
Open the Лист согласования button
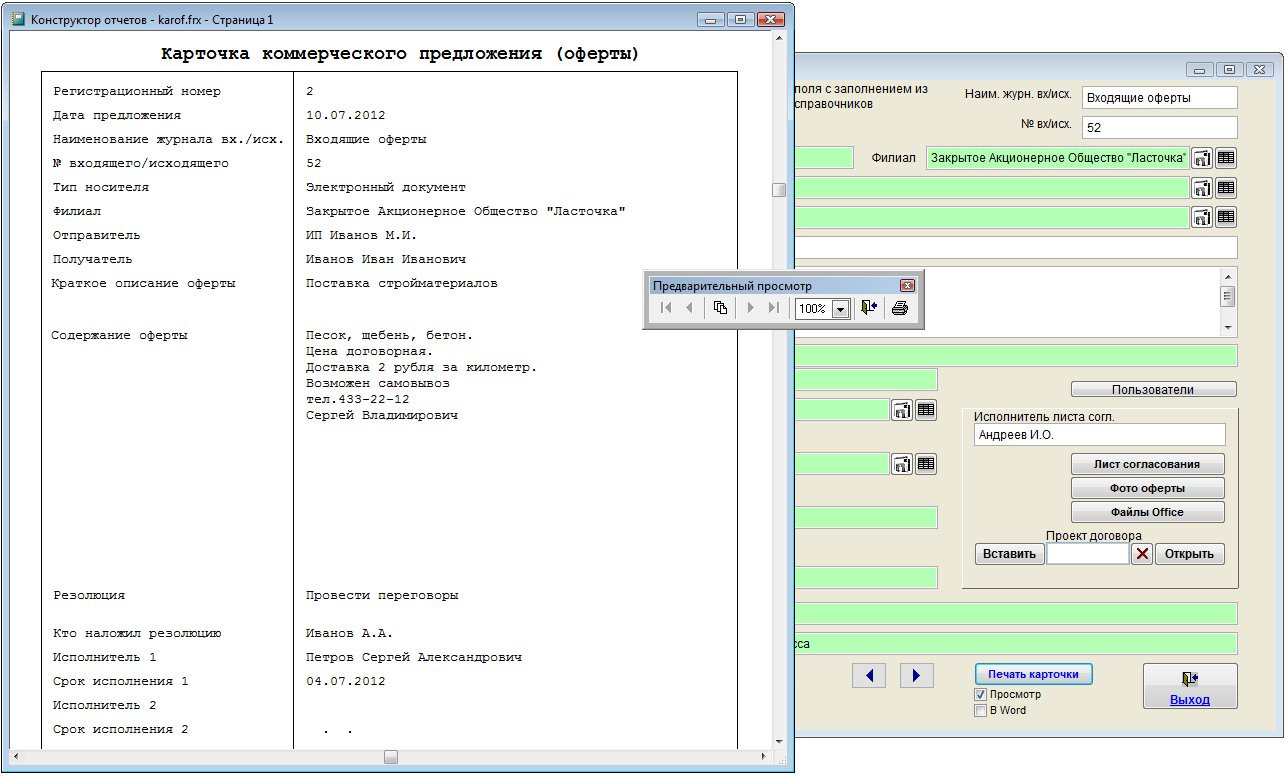point(1147,464)
